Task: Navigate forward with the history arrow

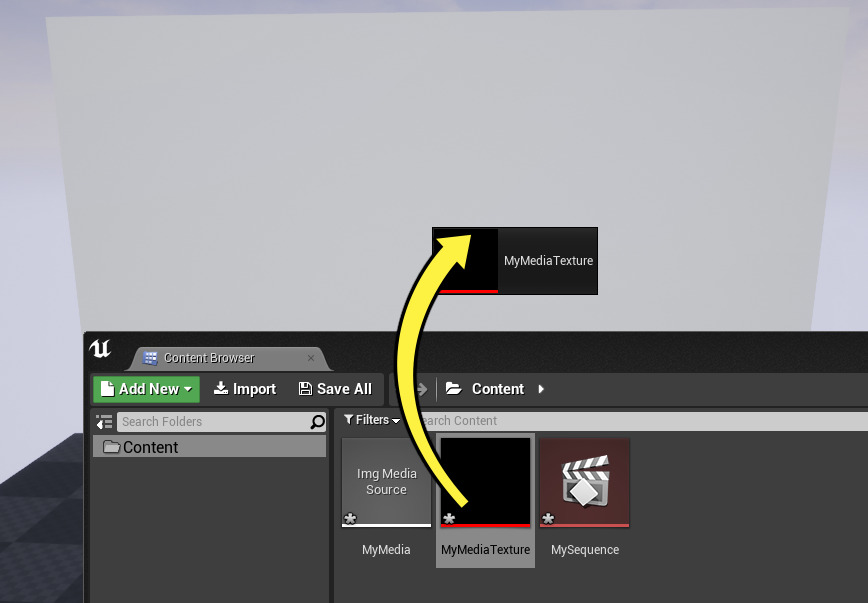Action: (422, 389)
